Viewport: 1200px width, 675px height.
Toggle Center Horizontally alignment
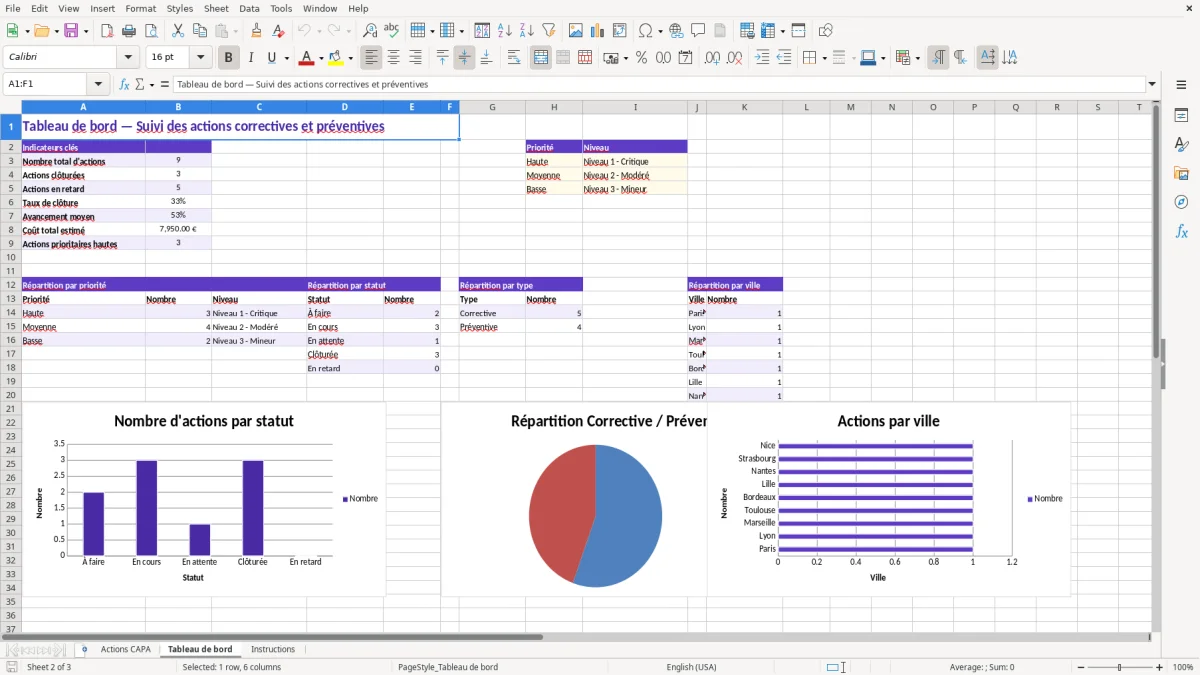tap(393, 58)
